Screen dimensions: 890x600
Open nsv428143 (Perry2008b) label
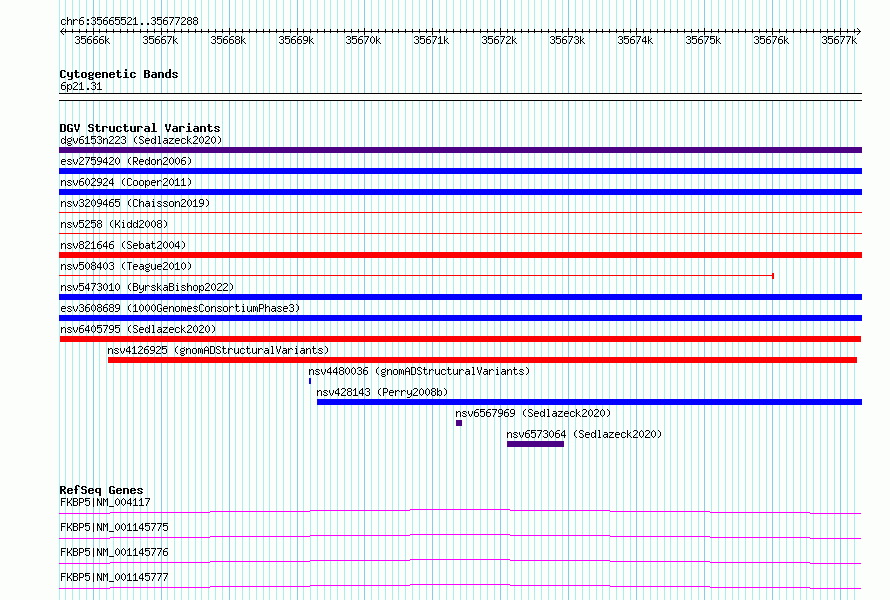tap(382, 392)
